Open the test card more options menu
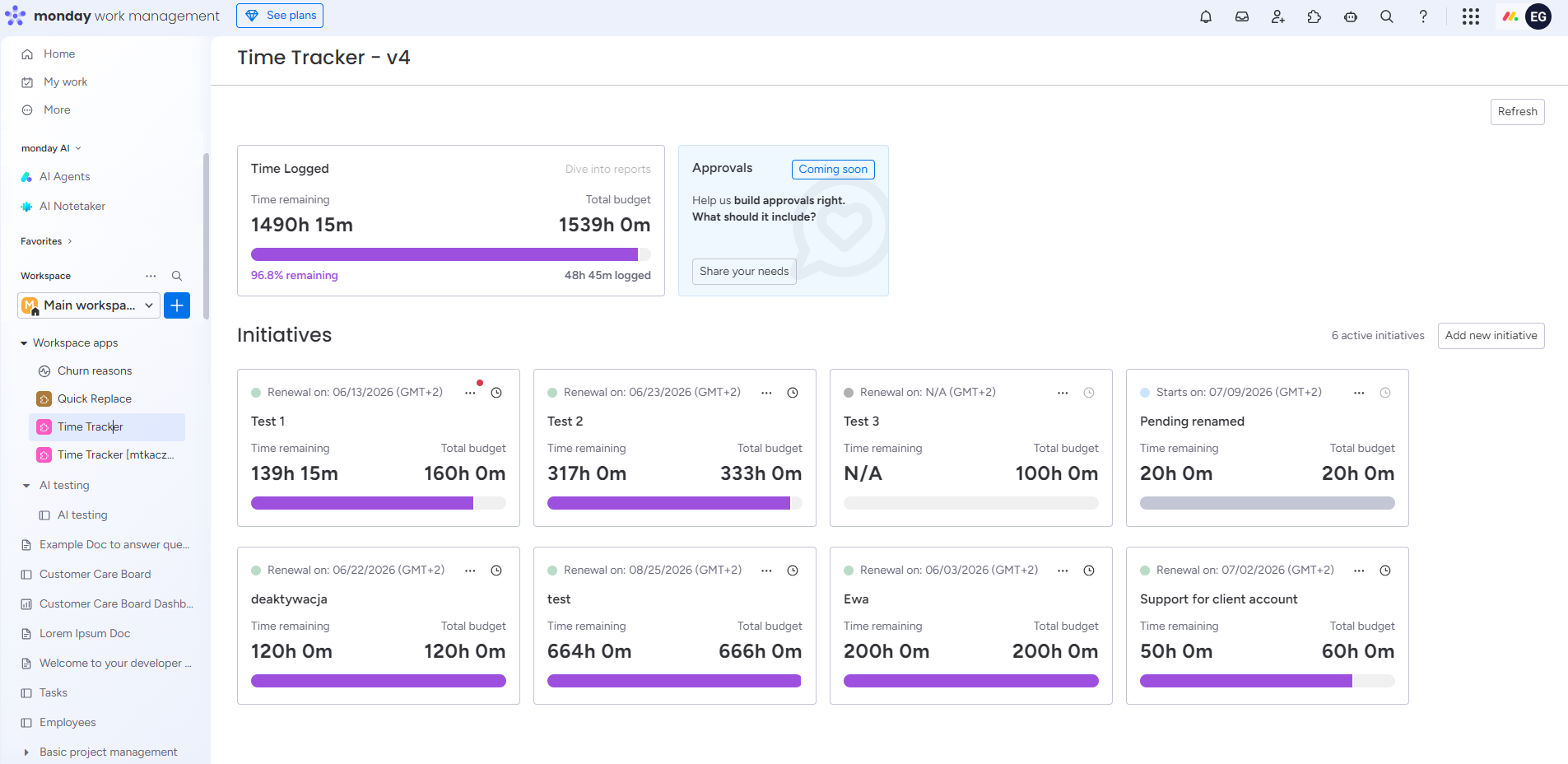 click(766, 571)
